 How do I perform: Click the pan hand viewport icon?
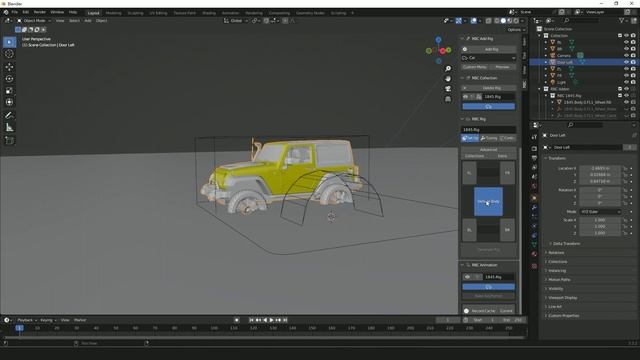tap(448, 79)
